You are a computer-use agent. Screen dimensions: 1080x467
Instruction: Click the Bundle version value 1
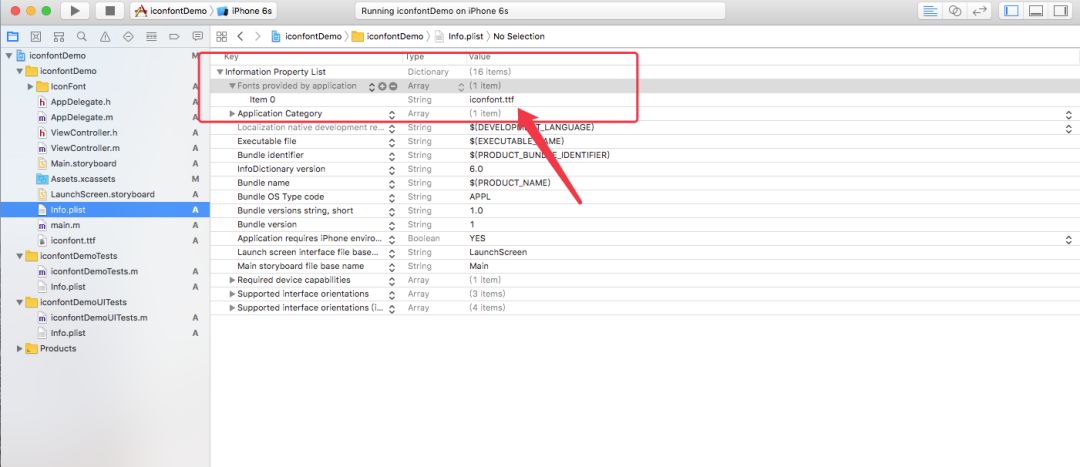click(x=472, y=225)
